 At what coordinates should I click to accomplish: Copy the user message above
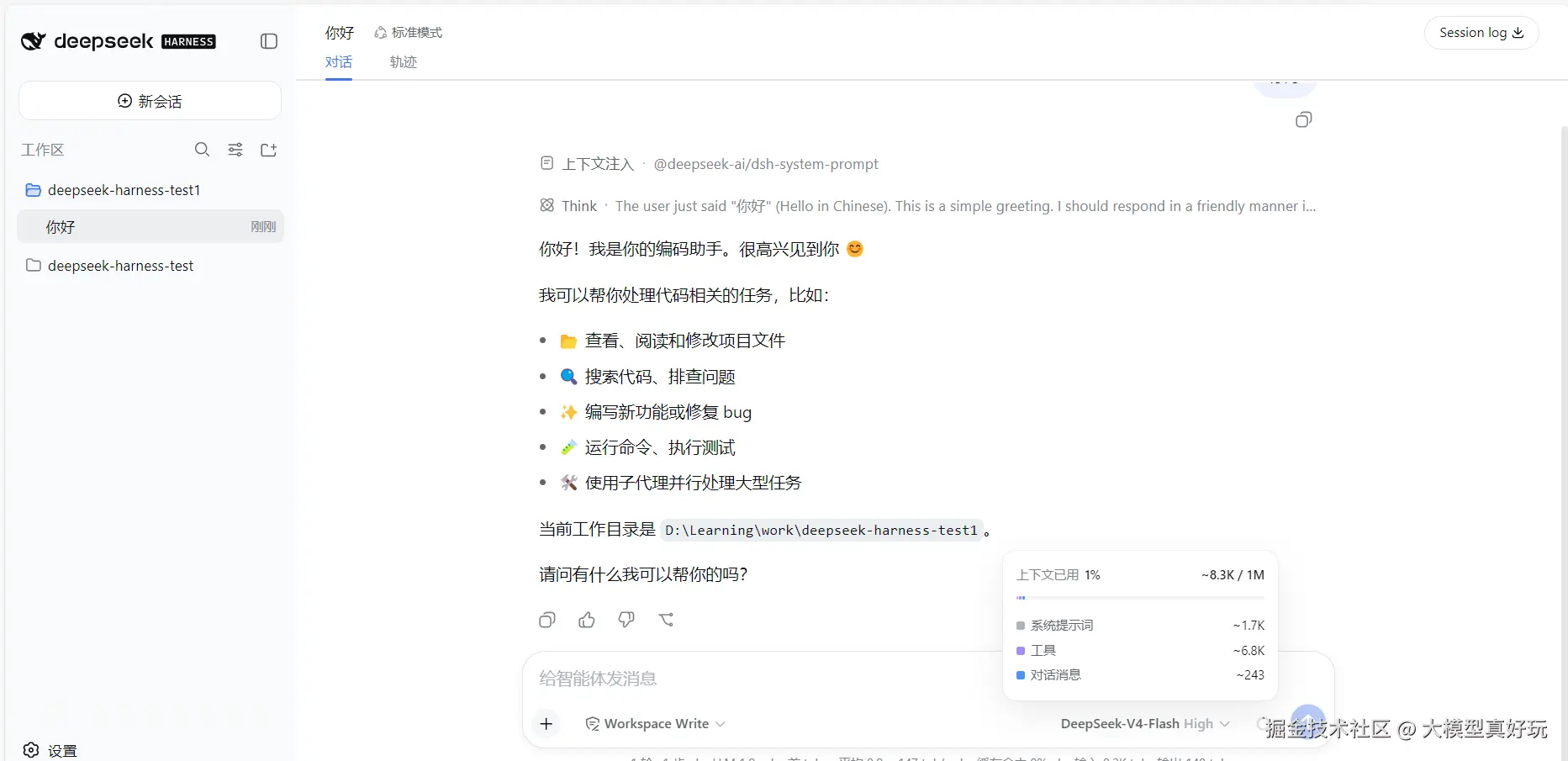point(1304,119)
